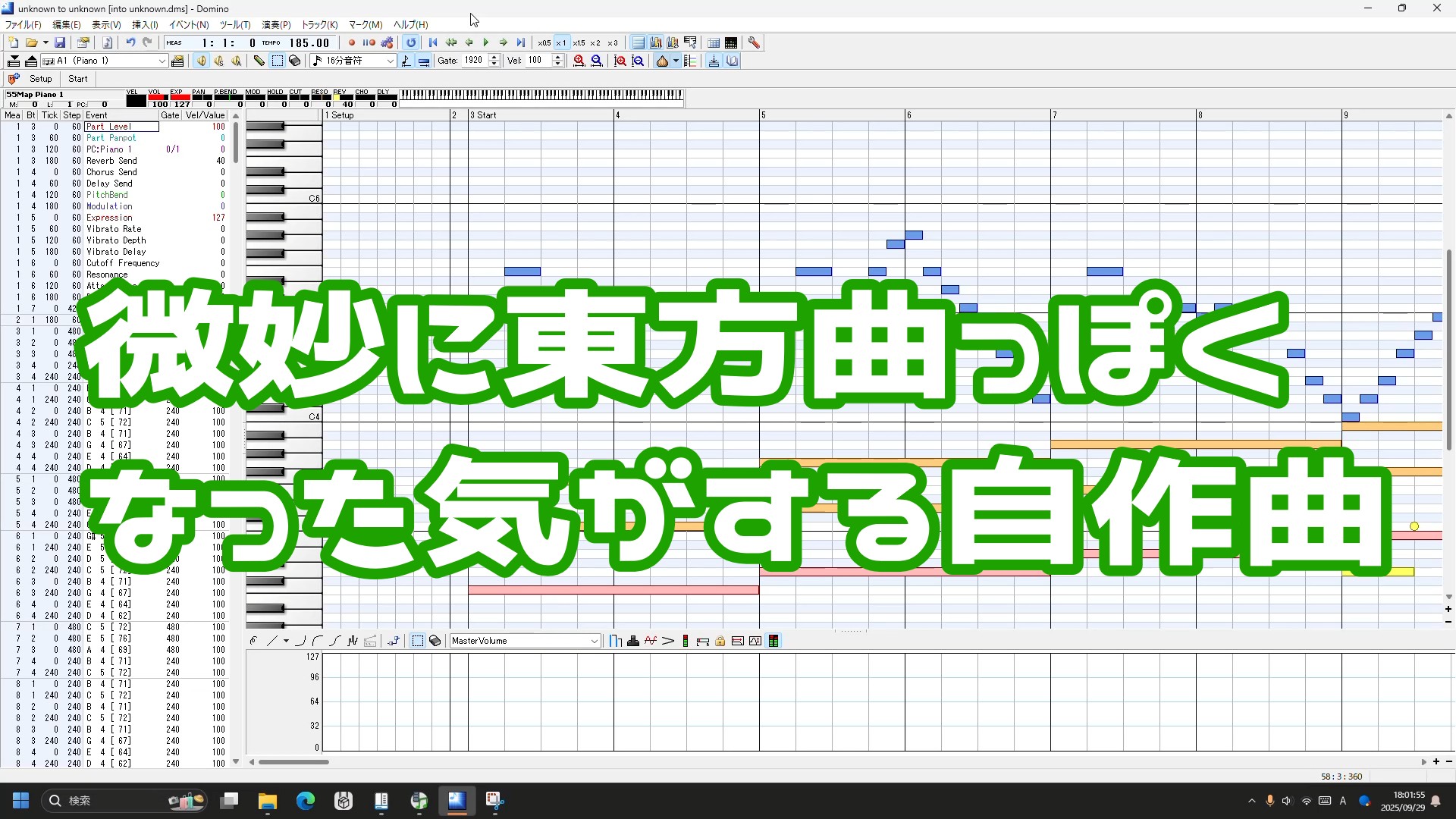Image resolution: width=1456 pixels, height=819 pixels.
Task: Select the freehand curve tool in event graph
Action: [253, 641]
